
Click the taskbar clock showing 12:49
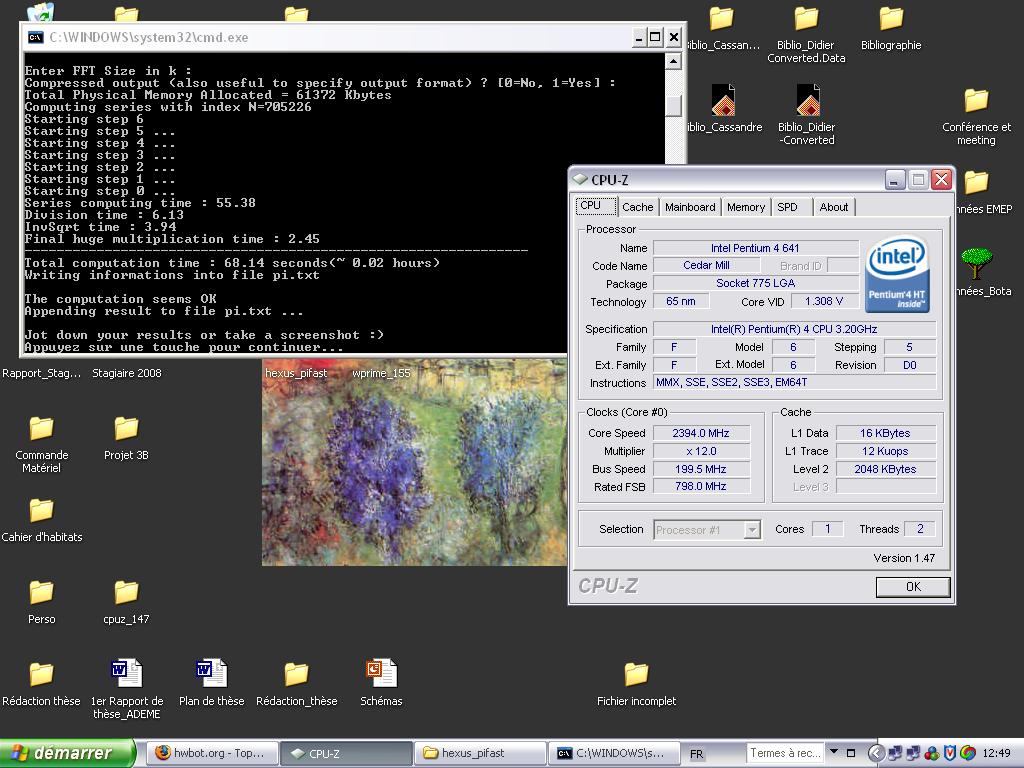pos(997,753)
